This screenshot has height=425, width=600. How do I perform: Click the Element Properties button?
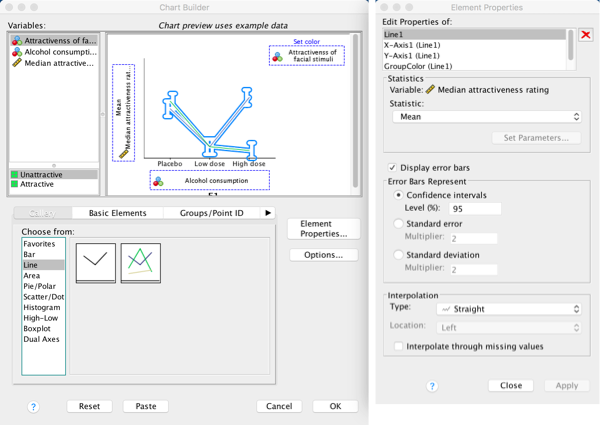pos(322,228)
